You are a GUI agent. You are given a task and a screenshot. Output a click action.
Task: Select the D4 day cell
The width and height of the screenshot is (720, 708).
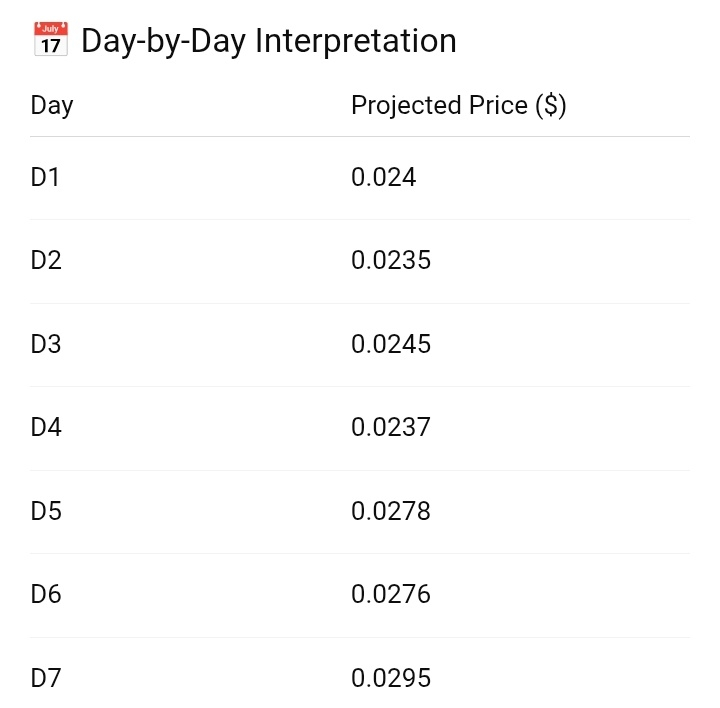(x=46, y=428)
